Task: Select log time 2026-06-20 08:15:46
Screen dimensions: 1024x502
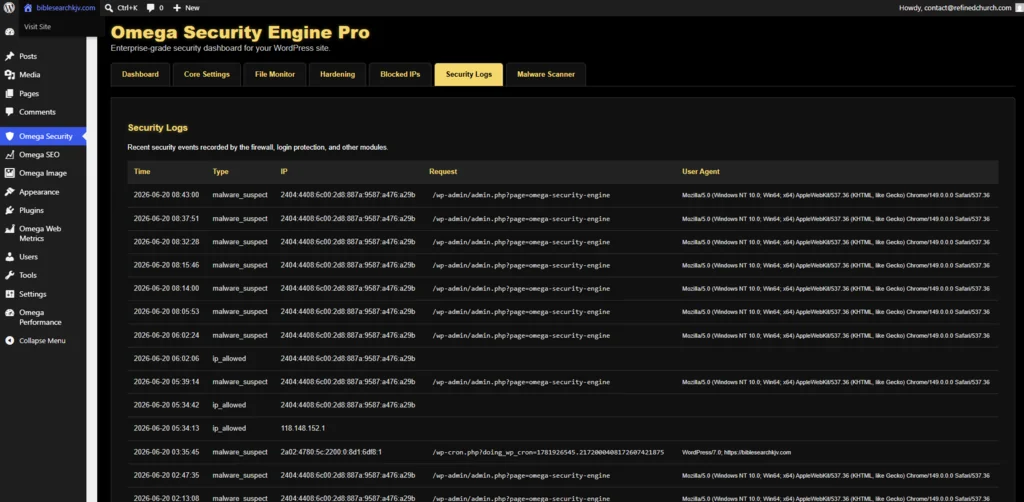Action: (167, 265)
